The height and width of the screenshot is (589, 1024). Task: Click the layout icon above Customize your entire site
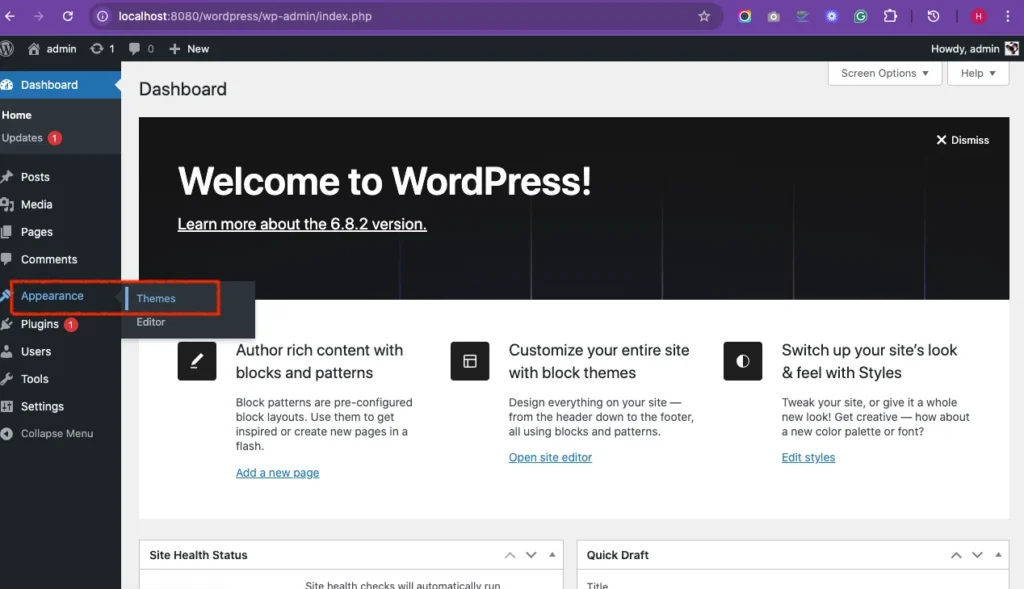tap(470, 361)
